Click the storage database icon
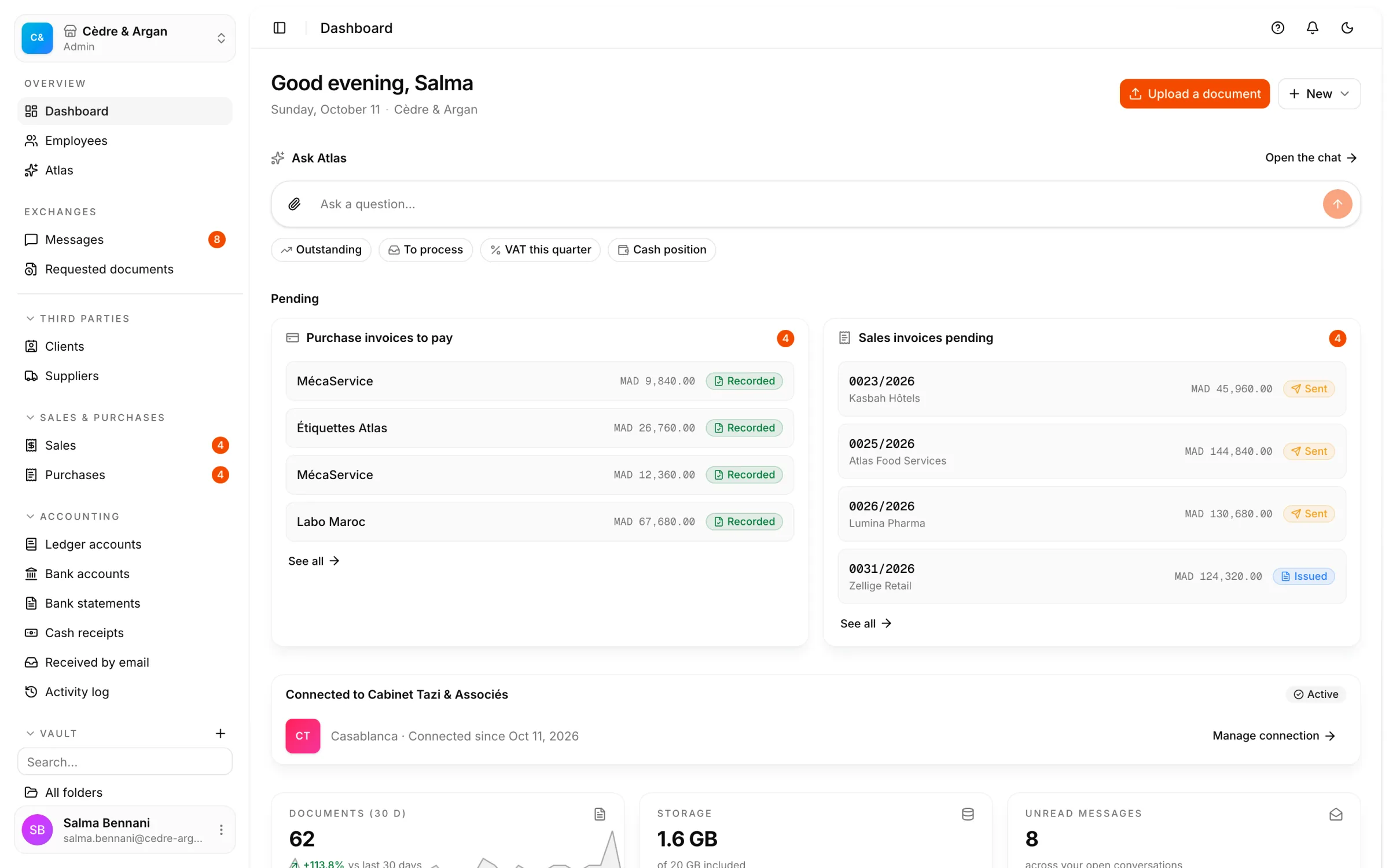 [x=968, y=814]
